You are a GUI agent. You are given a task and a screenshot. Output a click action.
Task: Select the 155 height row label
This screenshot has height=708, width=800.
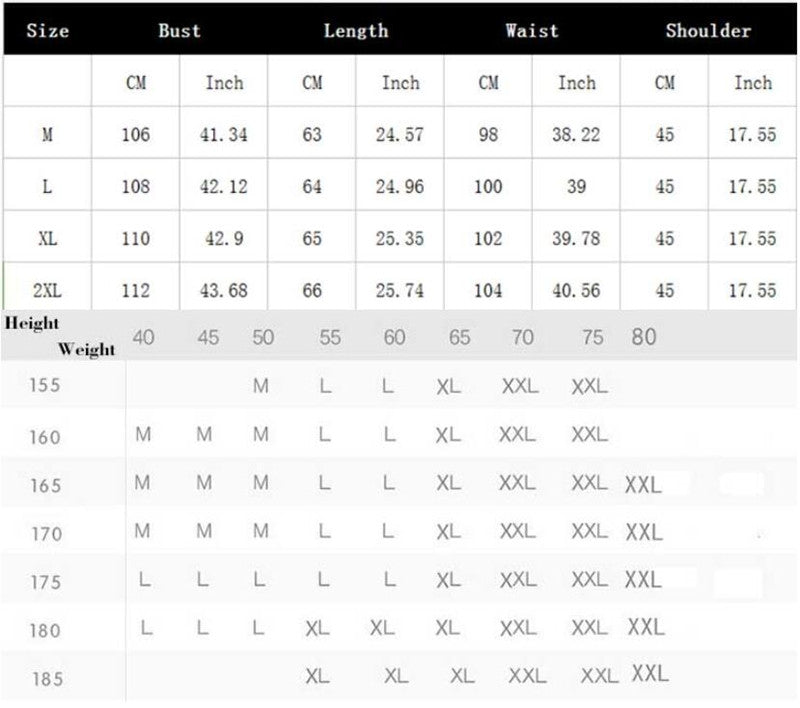coord(45,387)
